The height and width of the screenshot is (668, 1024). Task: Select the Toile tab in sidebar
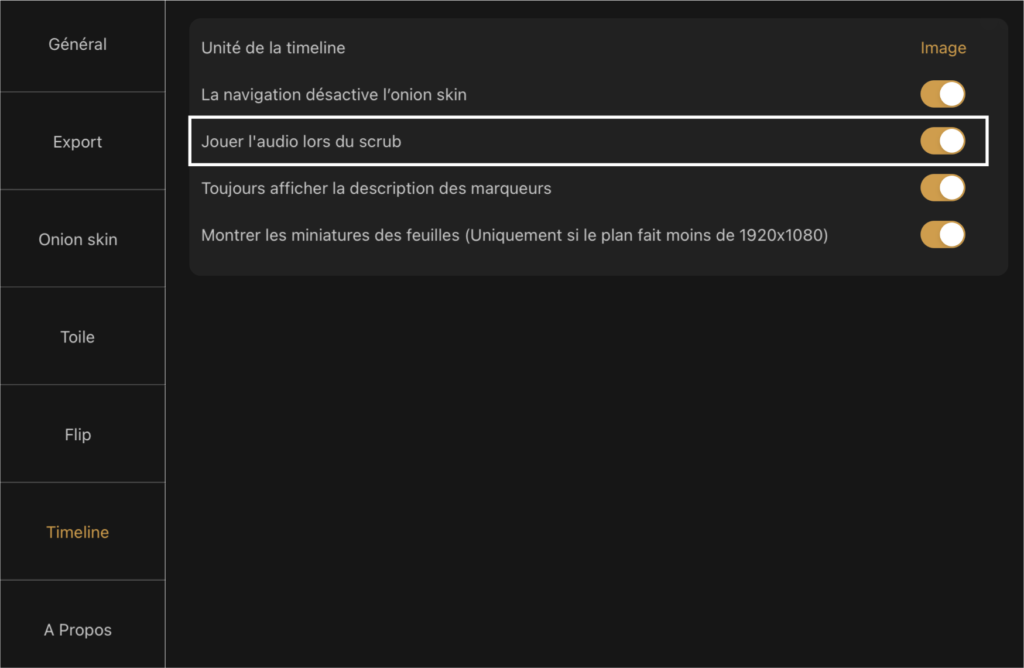coord(78,337)
